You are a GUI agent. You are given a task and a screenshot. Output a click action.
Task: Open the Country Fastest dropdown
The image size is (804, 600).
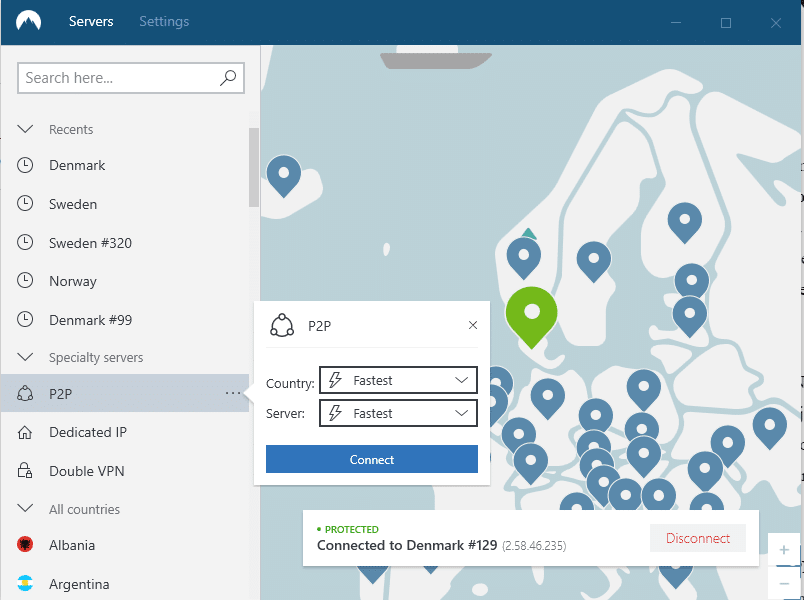(398, 381)
